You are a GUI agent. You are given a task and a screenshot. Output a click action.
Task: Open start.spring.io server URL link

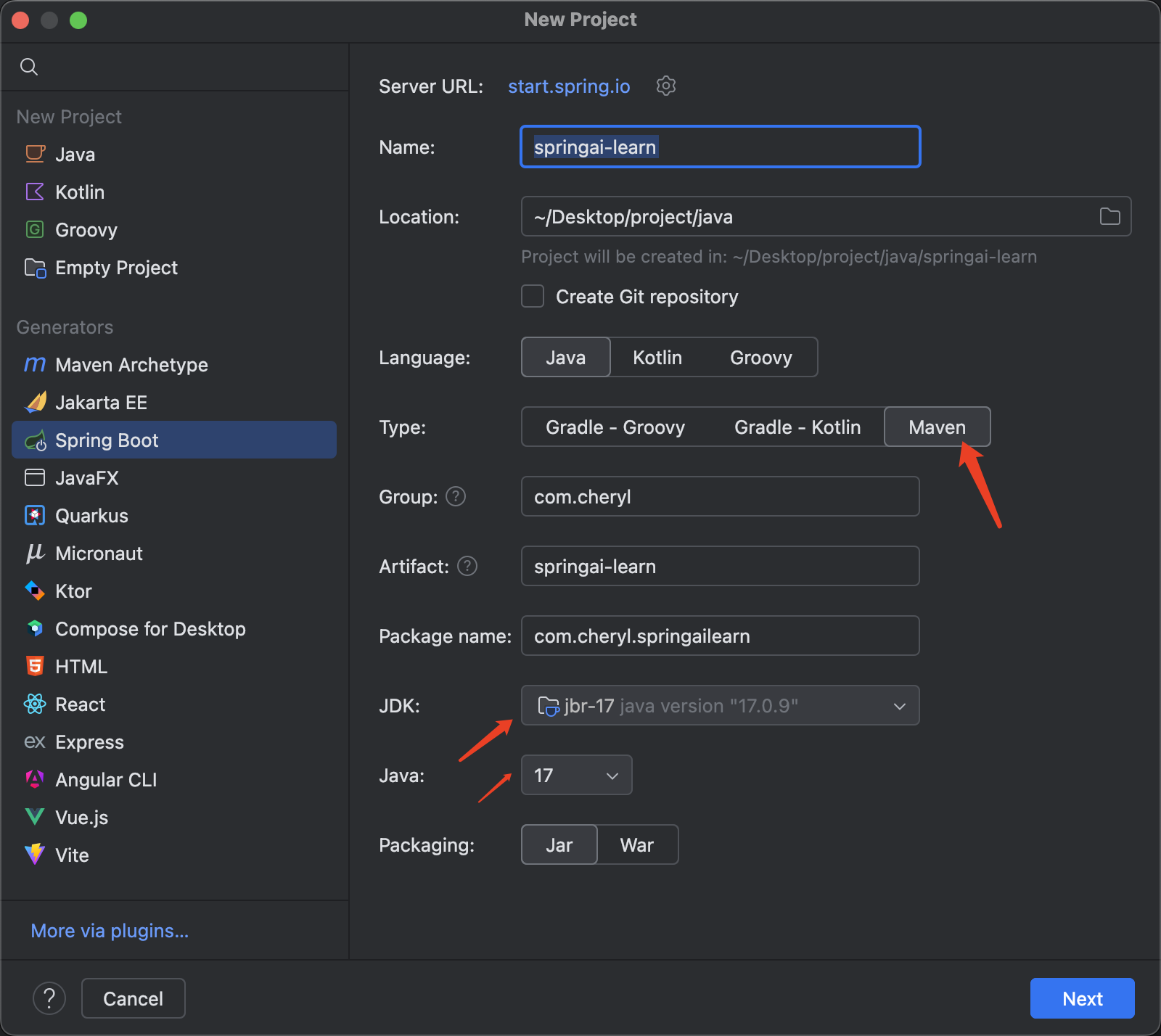pyautogui.click(x=569, y=86)
